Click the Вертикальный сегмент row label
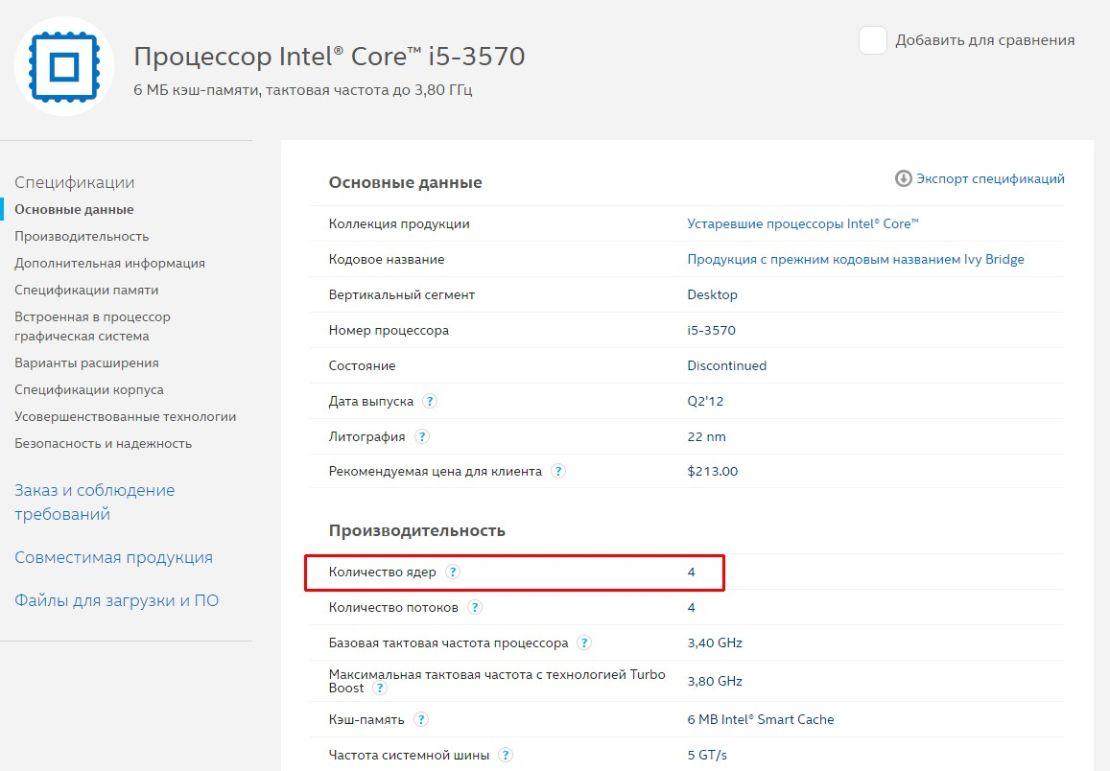The image size is (1110, 771). click(401, 295)
